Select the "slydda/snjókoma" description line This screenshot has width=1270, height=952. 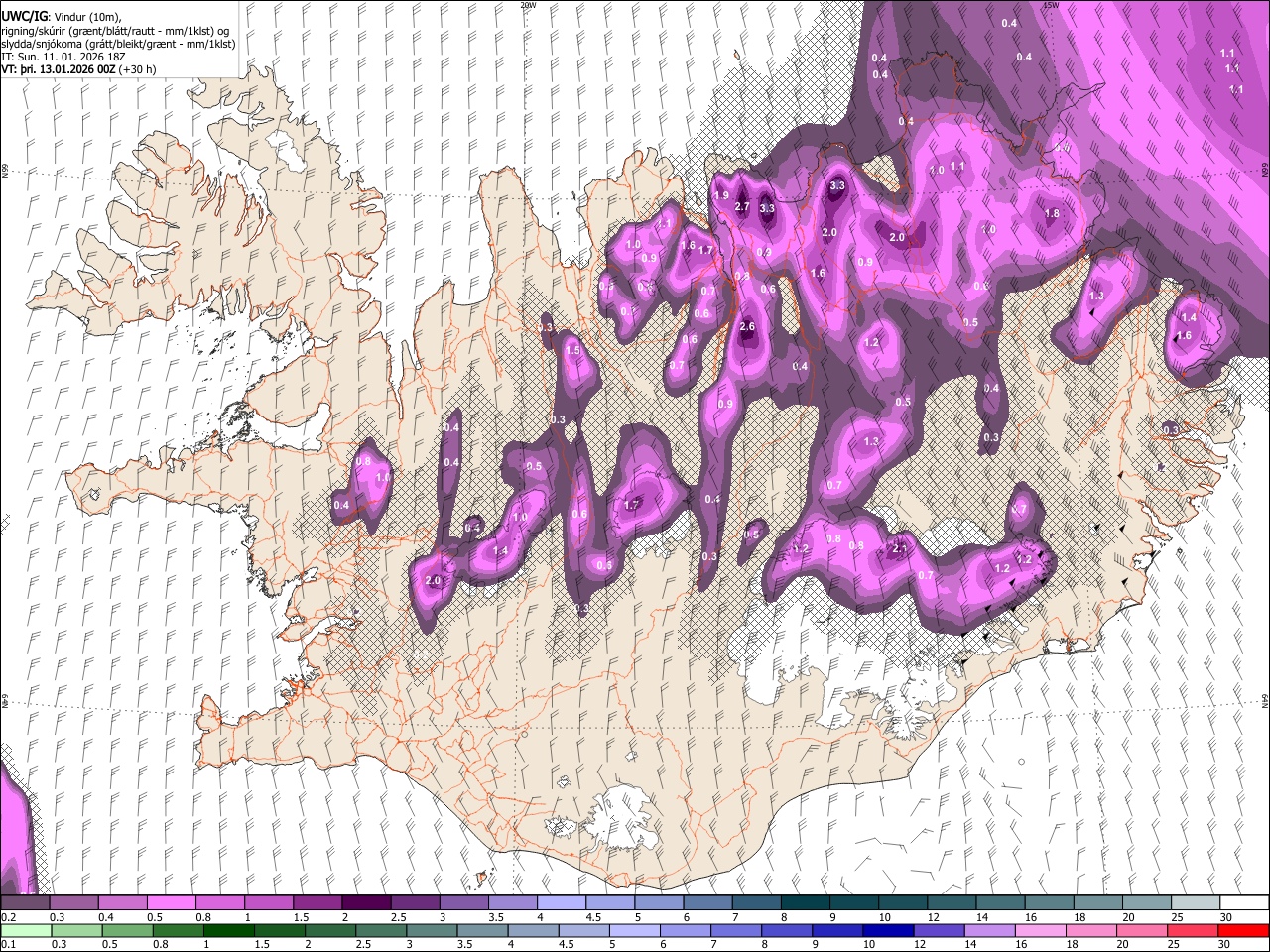[x=118, y=44]
